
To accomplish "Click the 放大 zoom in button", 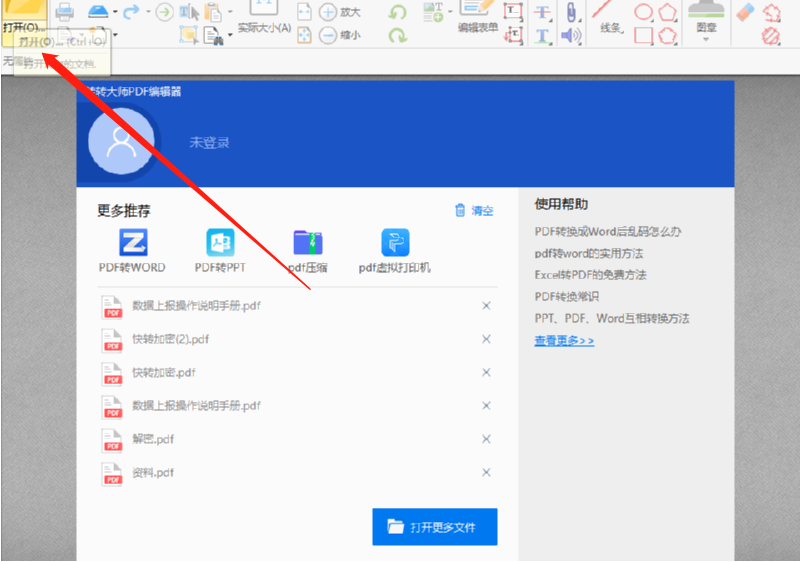I will click(340, 12).
